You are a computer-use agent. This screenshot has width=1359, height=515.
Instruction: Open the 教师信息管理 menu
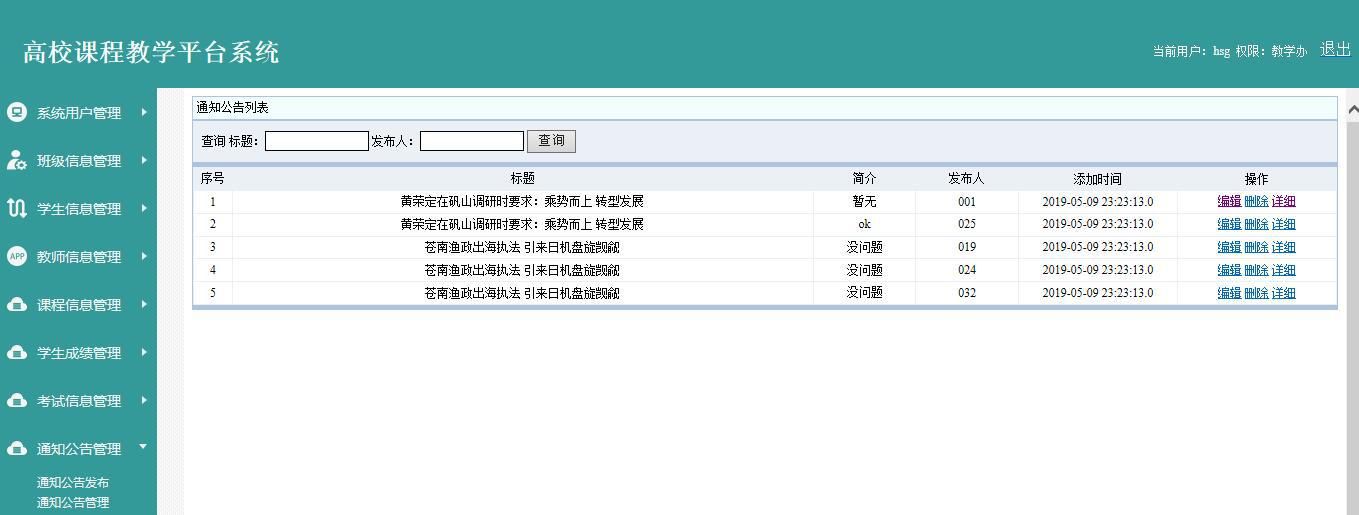[x=78, y=257]
